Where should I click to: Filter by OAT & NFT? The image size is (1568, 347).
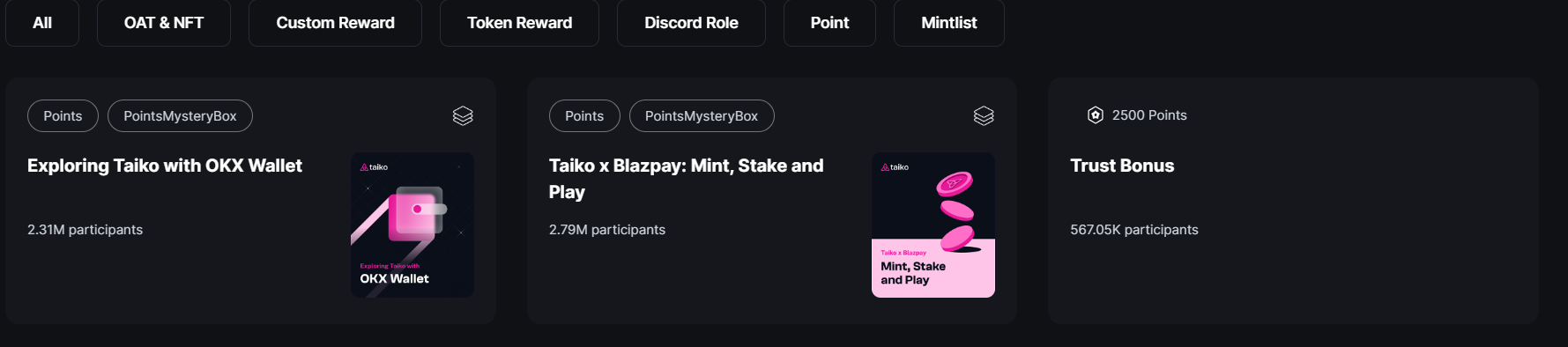pos(164,23)
